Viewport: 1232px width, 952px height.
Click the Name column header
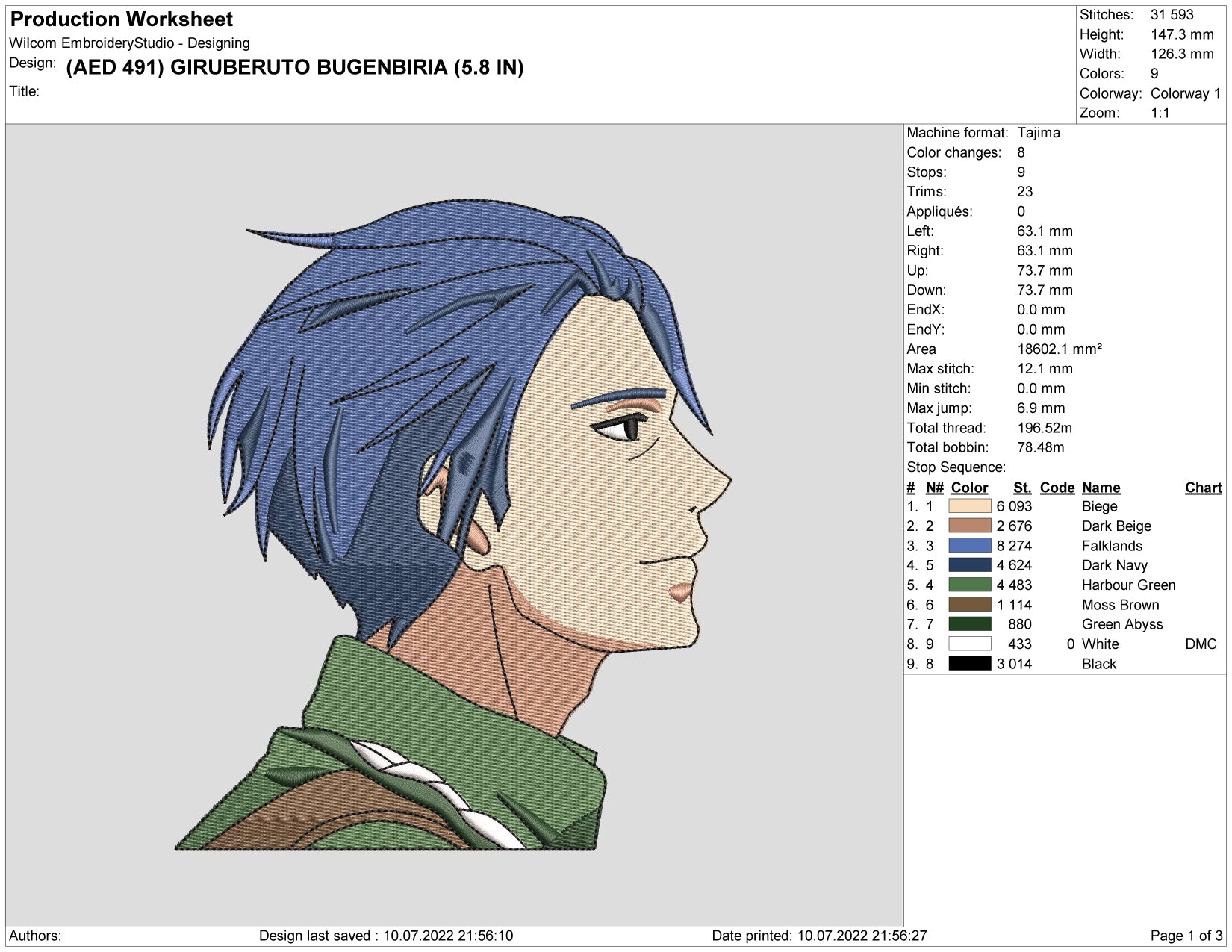tap(1101, 488)
